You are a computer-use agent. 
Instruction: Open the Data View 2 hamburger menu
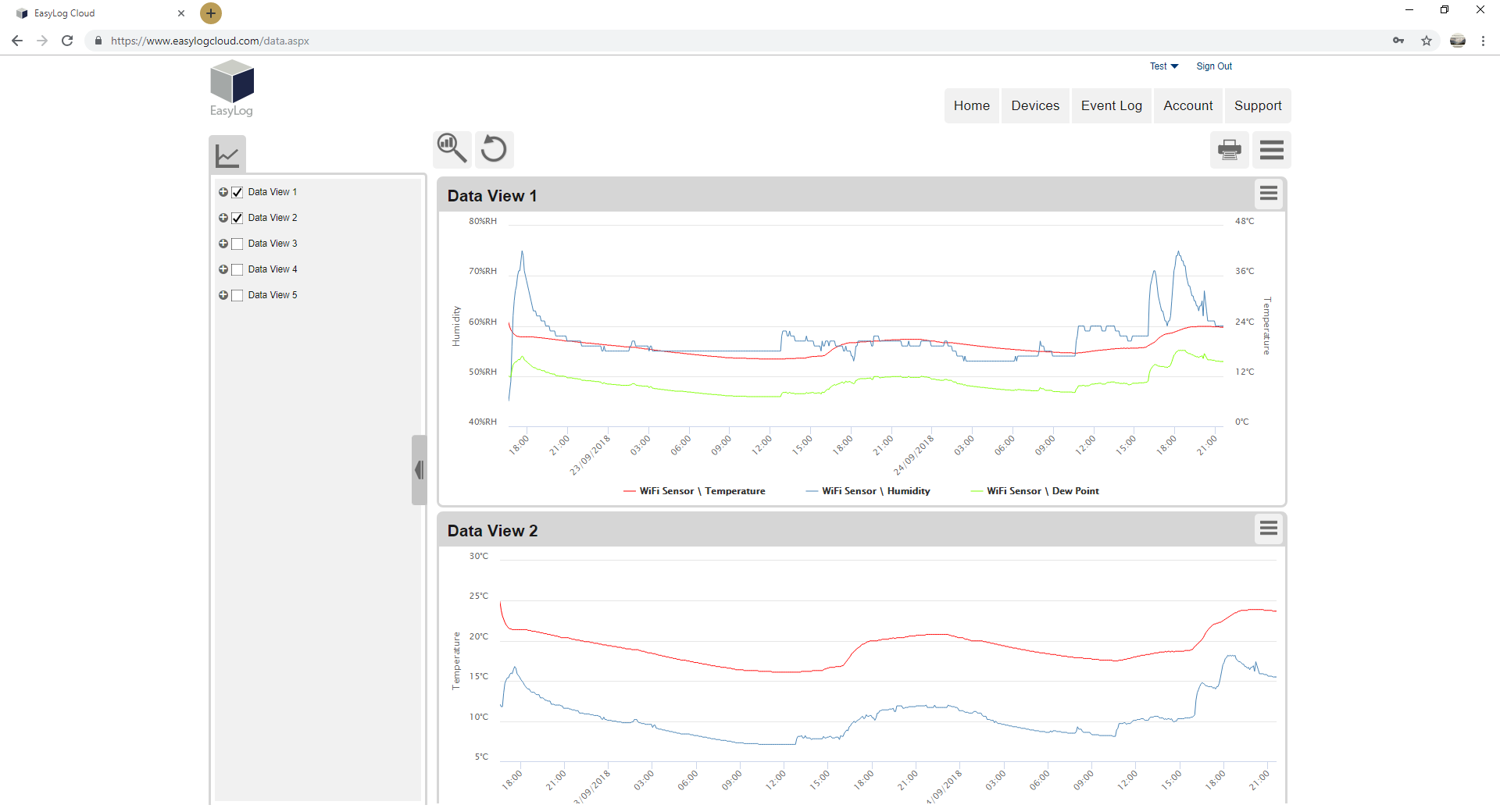1269,529
